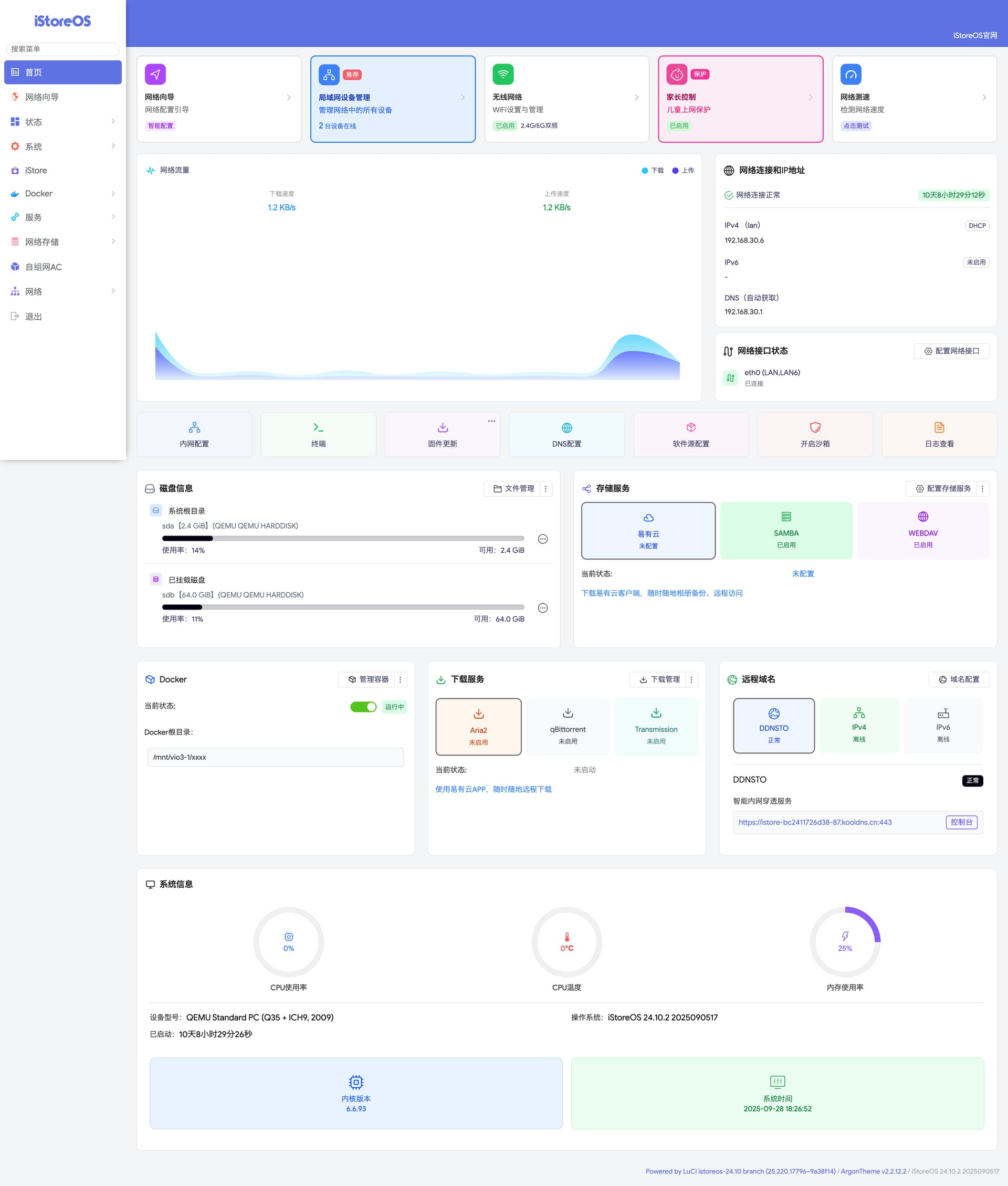Open the terminal quick action icon
Image resolution: width=1008 pixels, height=1186 pixels.
click(318, 427)
